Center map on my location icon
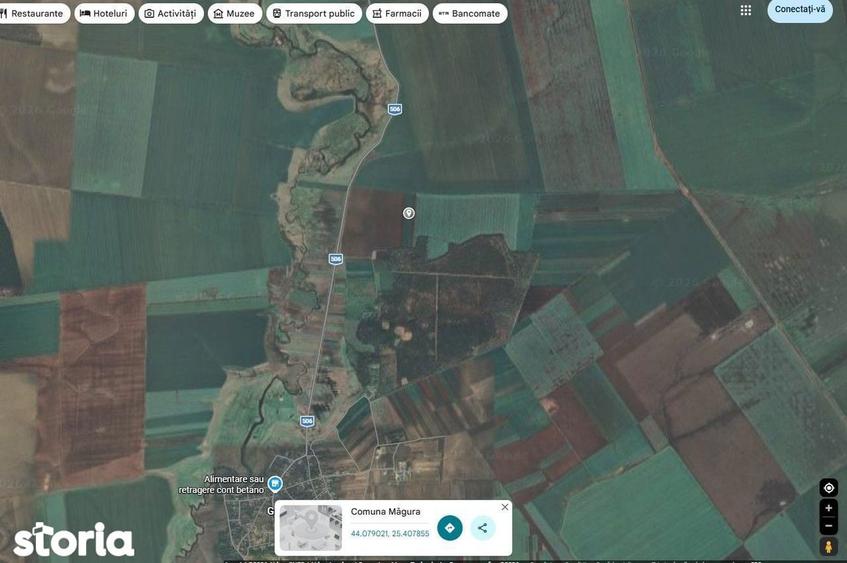Screen dimensions: 847x563 [829, 488]
